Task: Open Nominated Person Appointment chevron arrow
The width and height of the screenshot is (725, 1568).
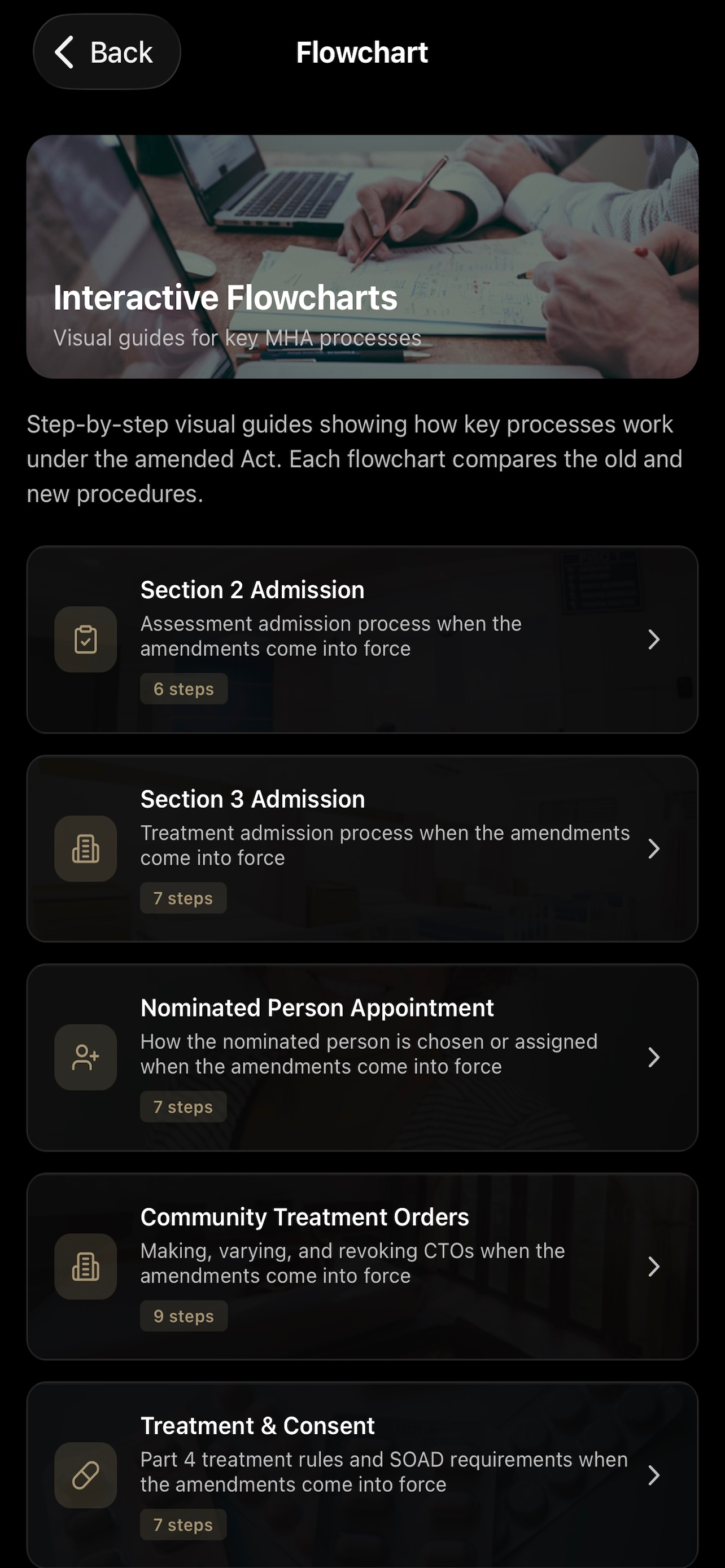Action: point(654,1057)
